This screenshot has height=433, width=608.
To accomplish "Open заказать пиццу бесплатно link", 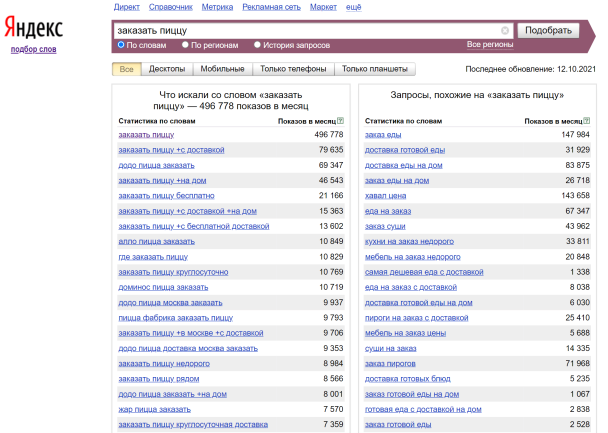I will 166,195.
